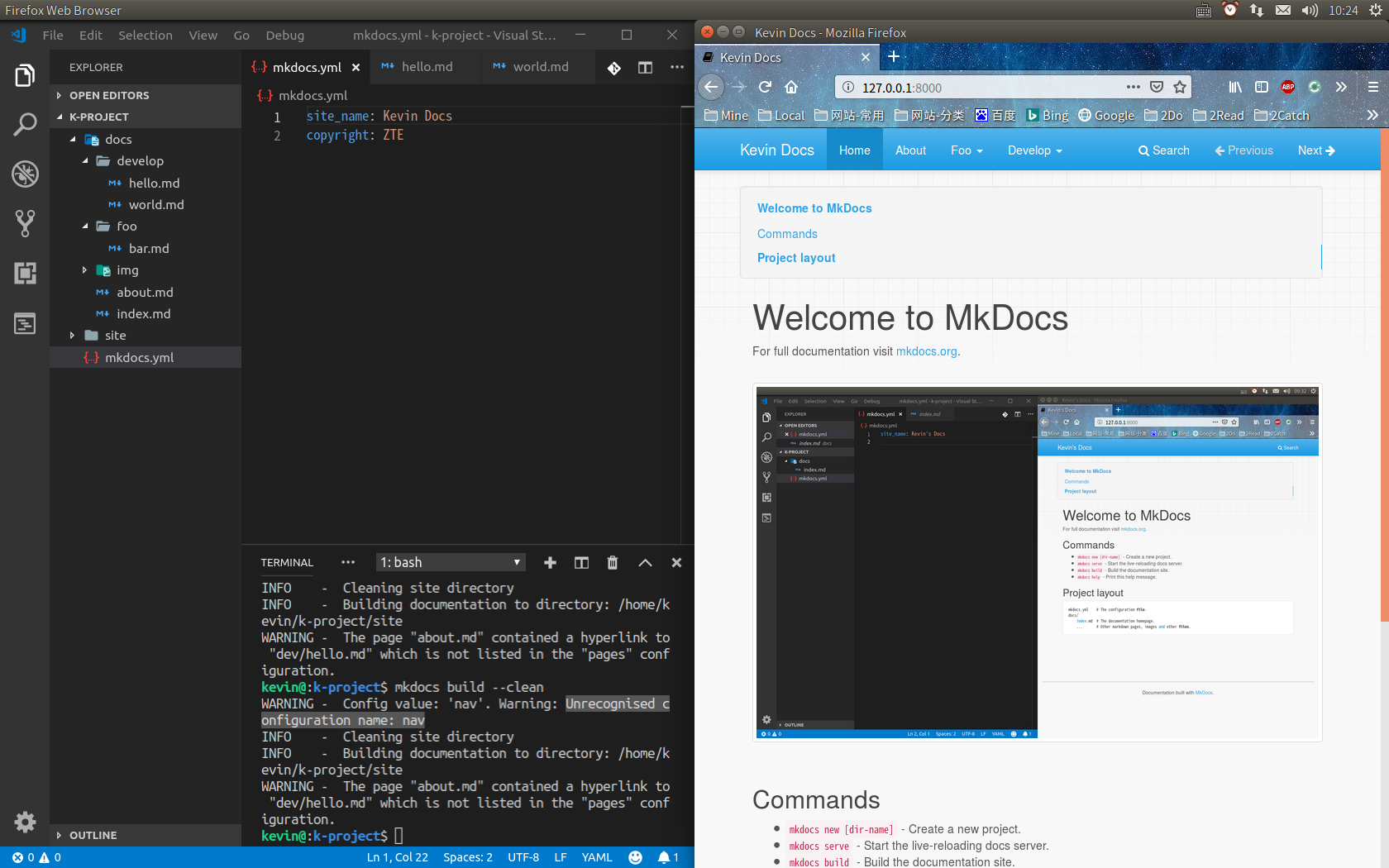
Task: Close the mkdocs.yml editor tab
Action: point(356,68)
